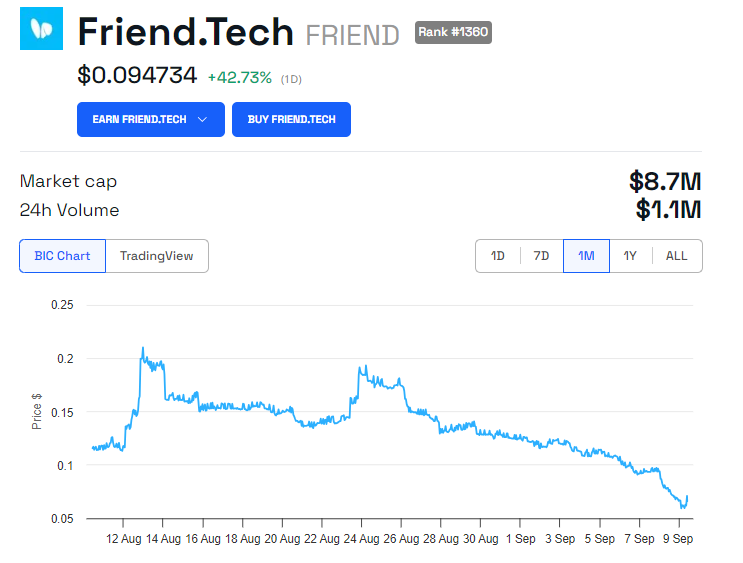Expand the Earn Friend.Tech dropdown chevron

pos(202,119)
